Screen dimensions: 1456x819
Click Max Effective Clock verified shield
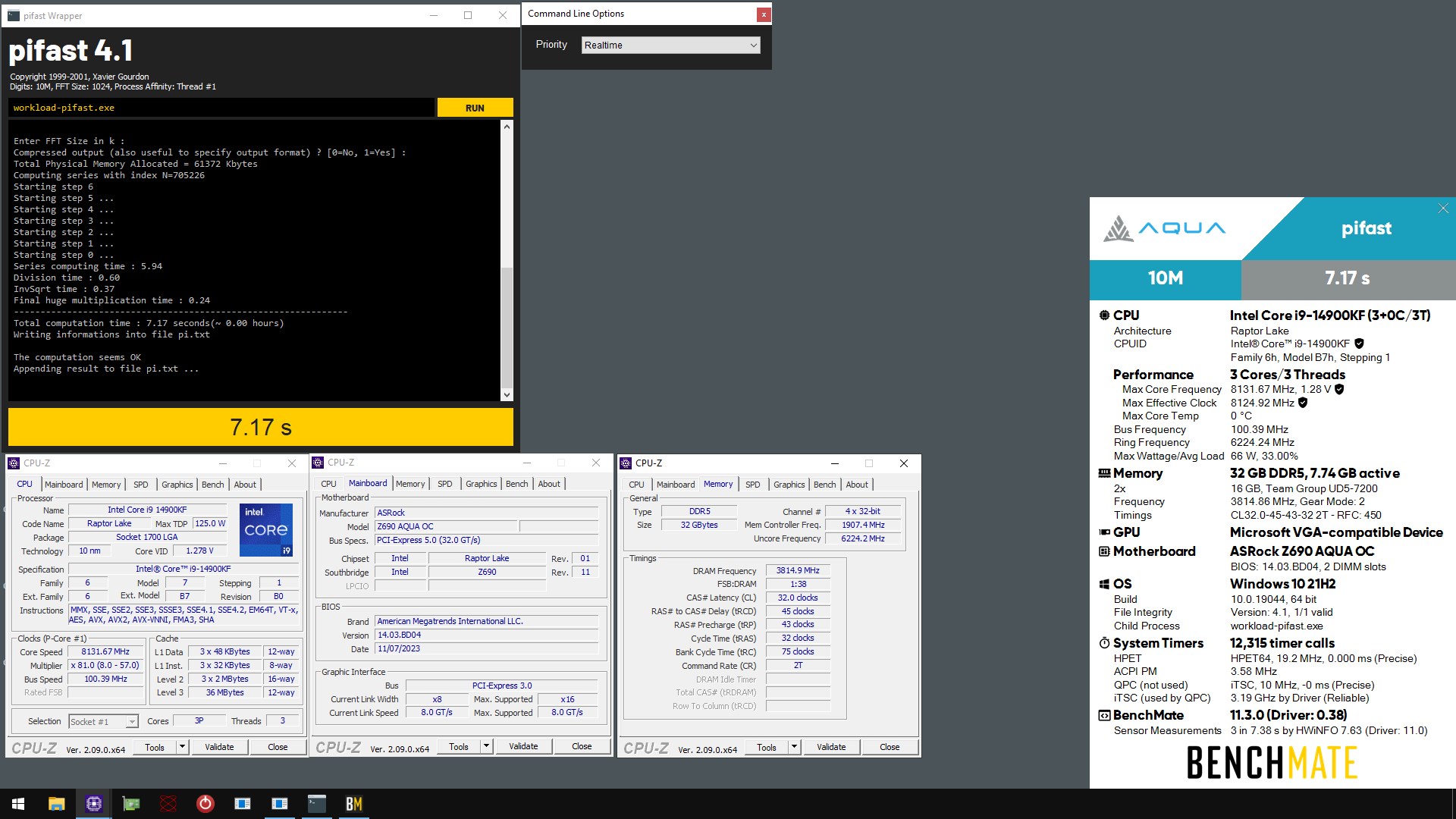[1303, 403]
